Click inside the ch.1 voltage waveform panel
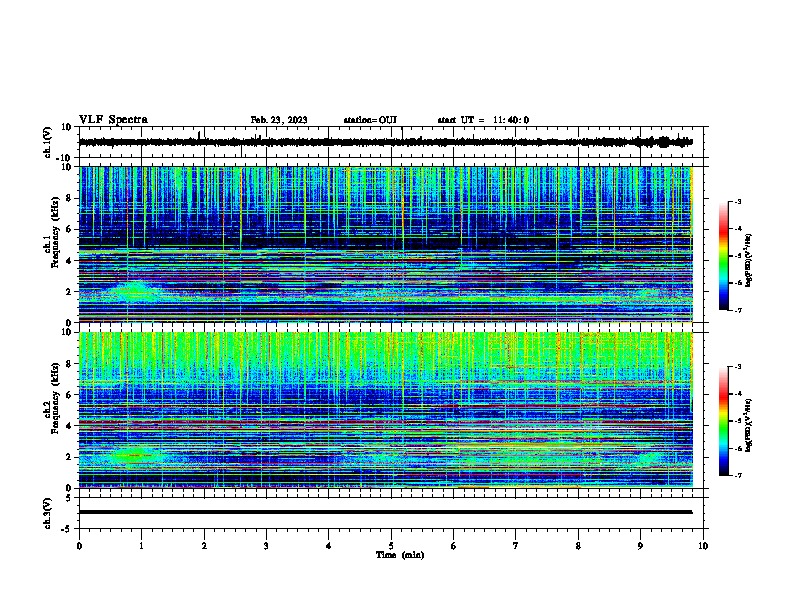Image resolution: width=792 pixels, height=612 pixels. [x=393, y=142]
